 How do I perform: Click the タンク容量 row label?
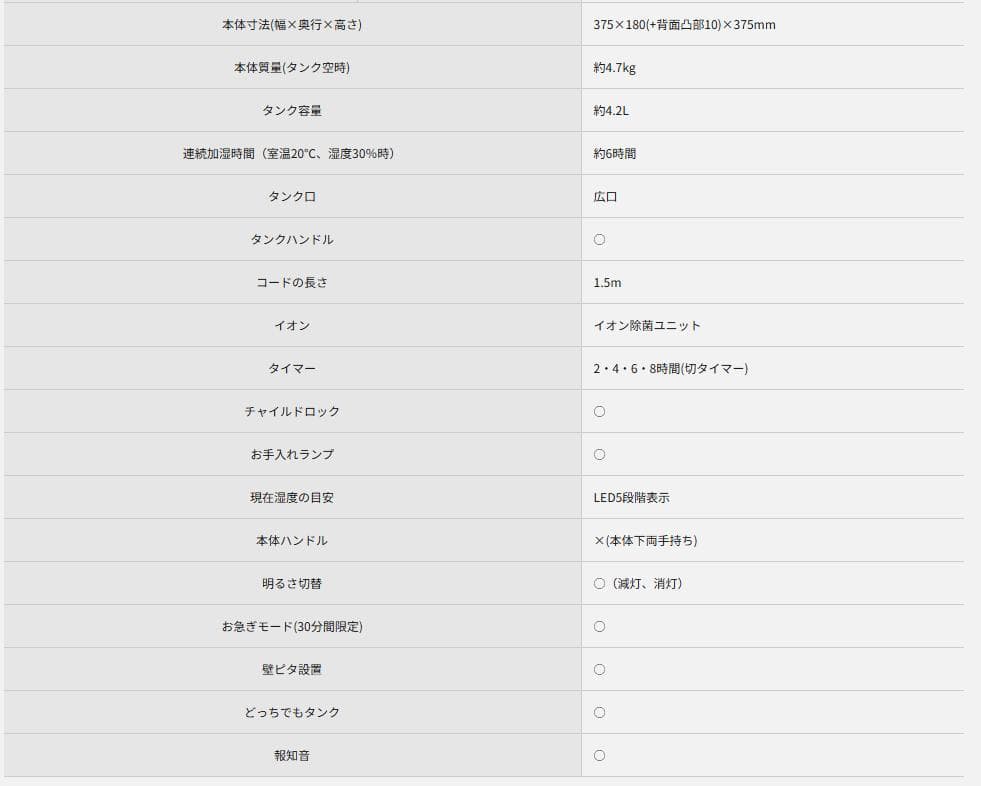291,111
